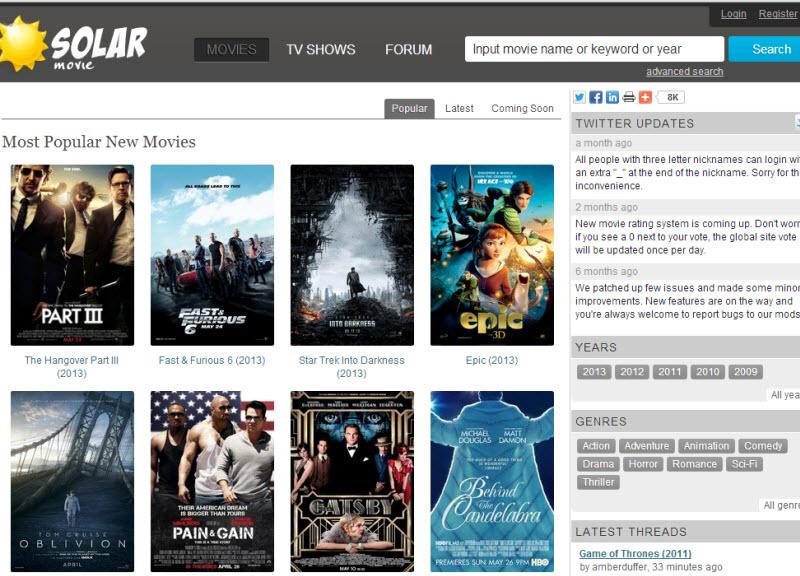Choose the Sci-Fi genre tag
Viewport: 800px width, 576px height.
(x=744, y=464)
